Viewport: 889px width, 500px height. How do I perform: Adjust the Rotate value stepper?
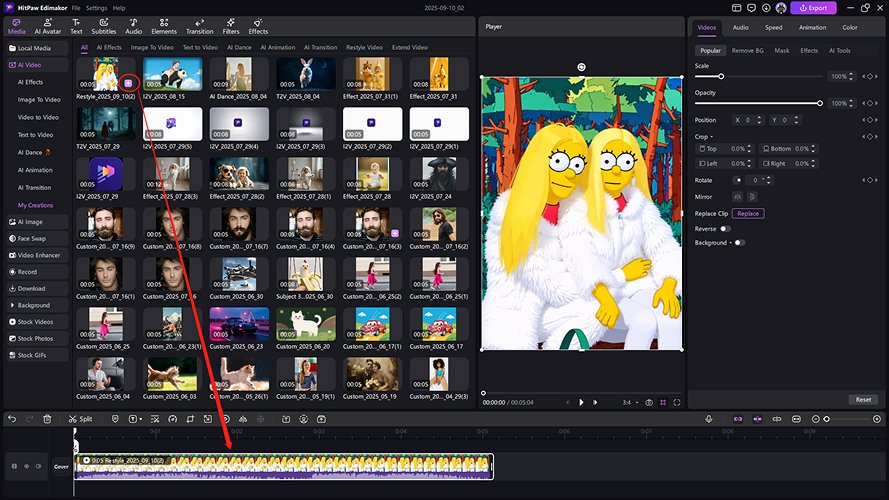769,180
